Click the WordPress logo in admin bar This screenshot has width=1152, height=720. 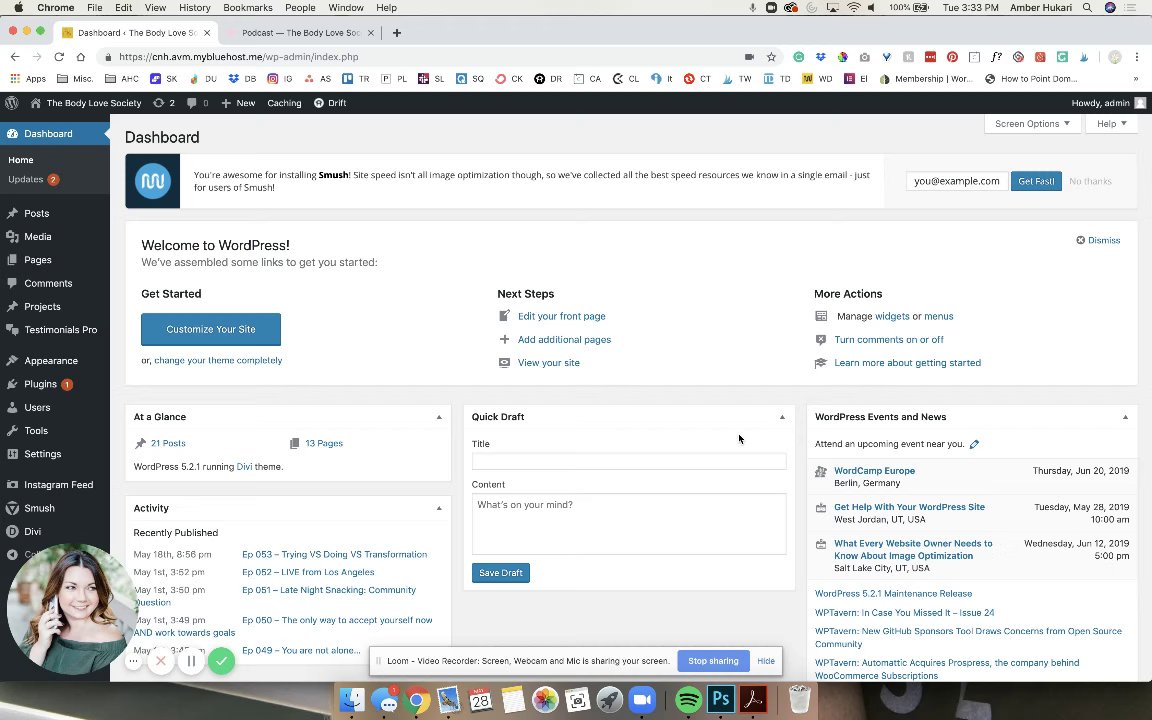(11, 103)
